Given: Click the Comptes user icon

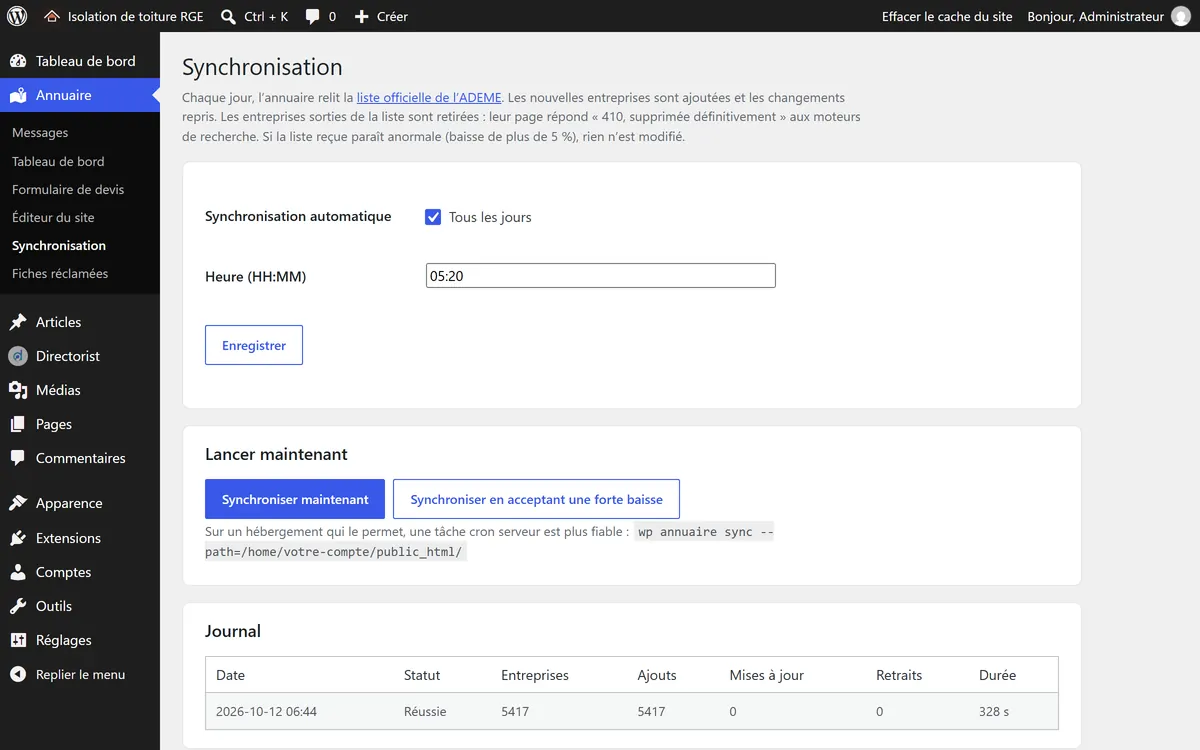Looking at the screenshot, I should point(18,572).
